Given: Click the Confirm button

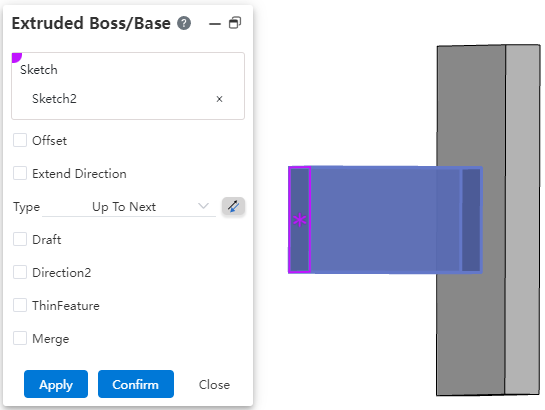Looking at the screenshot, I should coord(136,384).
